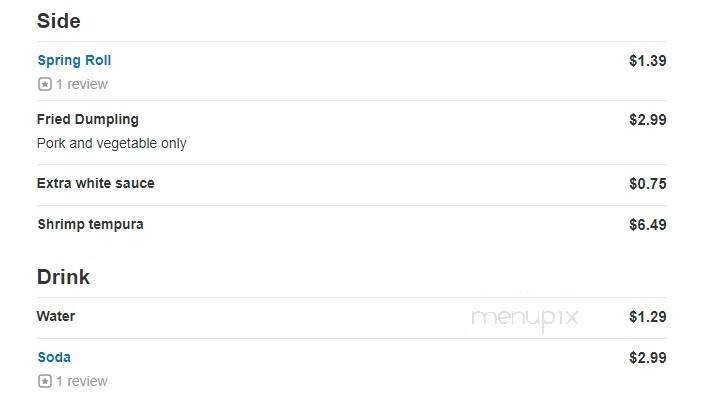
Task: Click the menupix watermark logo
Action: [x=525, y=318]
